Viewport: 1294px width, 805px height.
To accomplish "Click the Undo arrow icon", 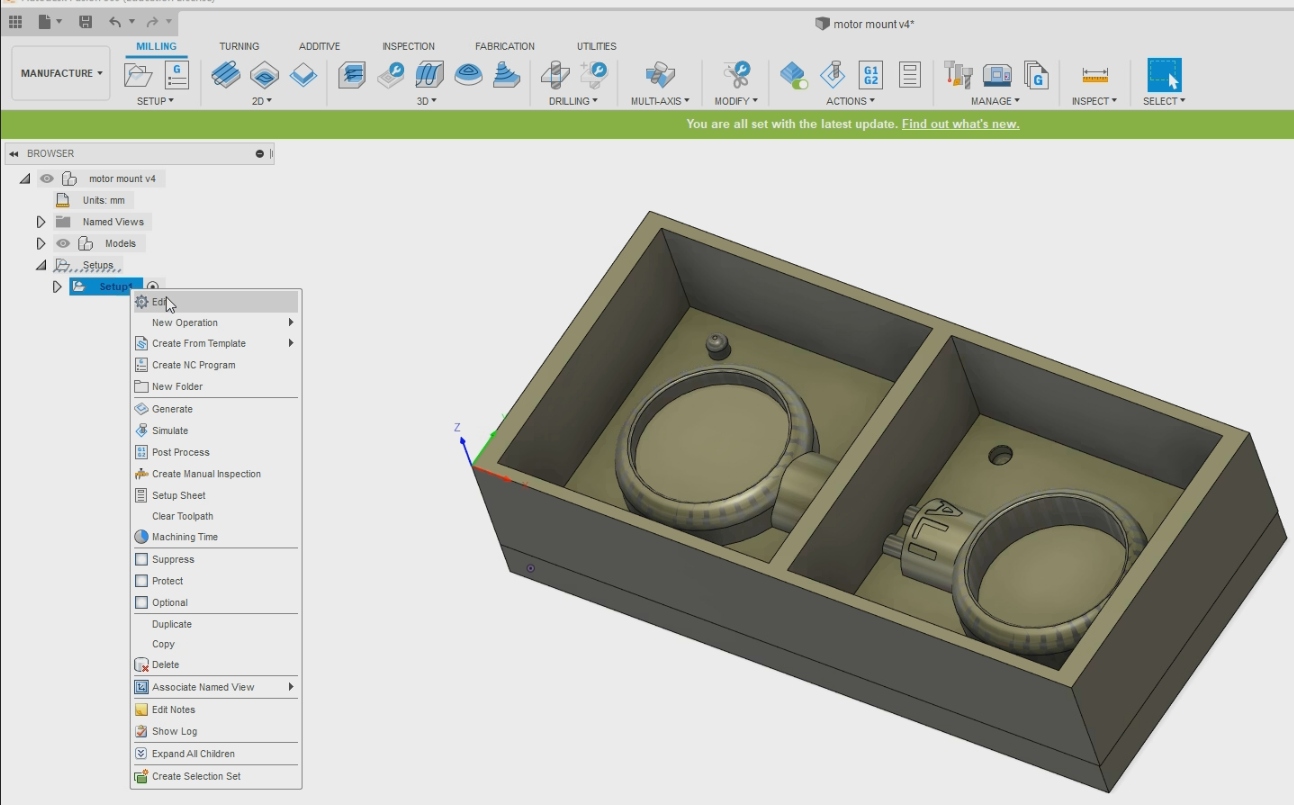I will pos(115,22).
